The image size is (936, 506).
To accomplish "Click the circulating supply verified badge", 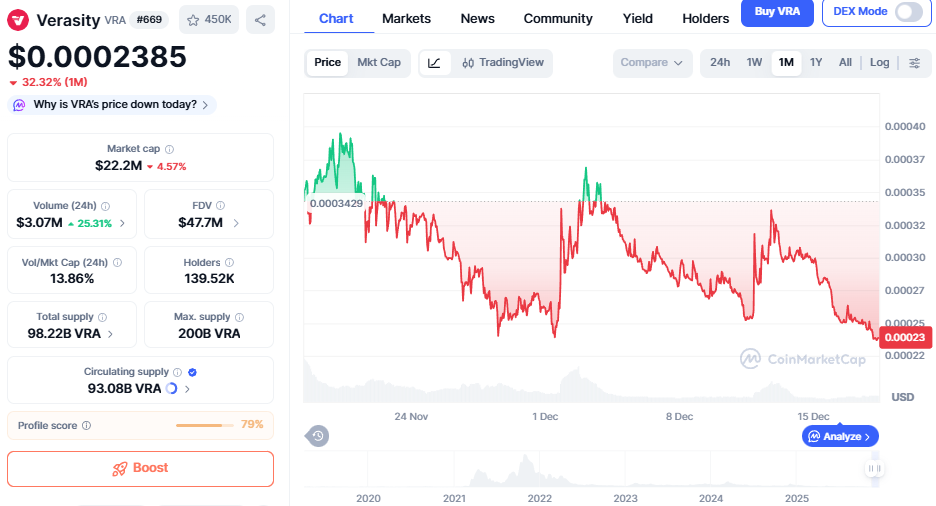I will 192,372.
